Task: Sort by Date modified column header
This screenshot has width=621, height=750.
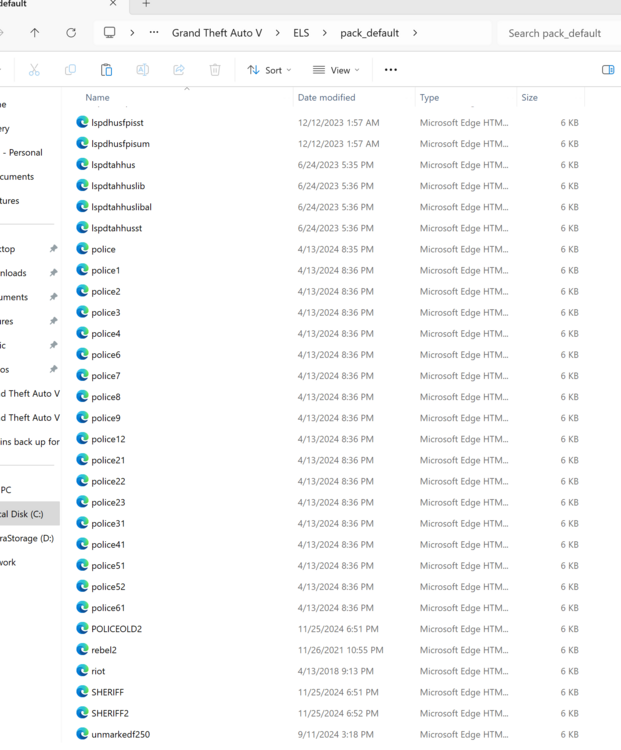Action: pyautogui.click(x=326, y=98)
